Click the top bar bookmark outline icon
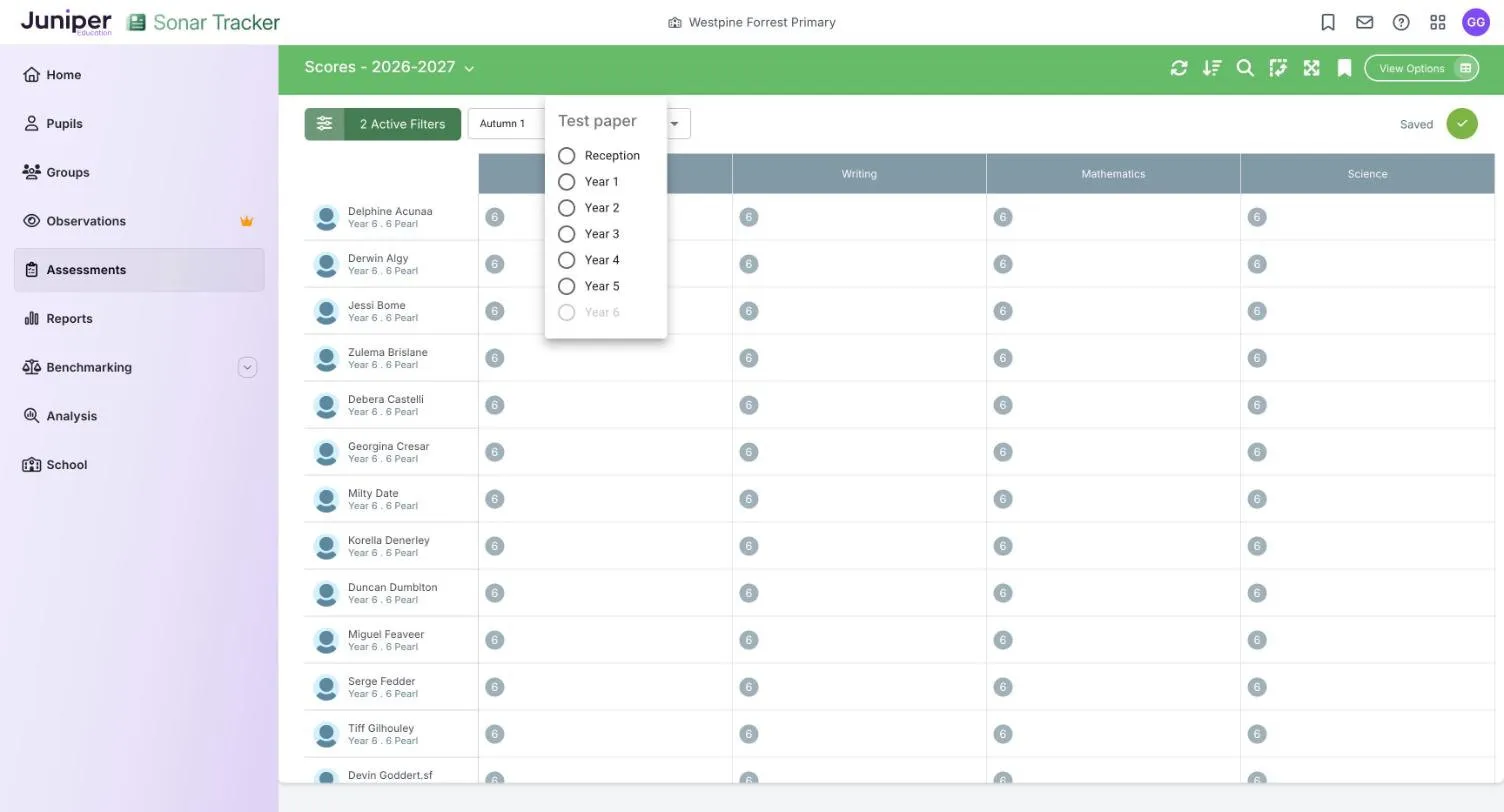The width and height of the screenshot is (1504, 812). point(1328,22)
